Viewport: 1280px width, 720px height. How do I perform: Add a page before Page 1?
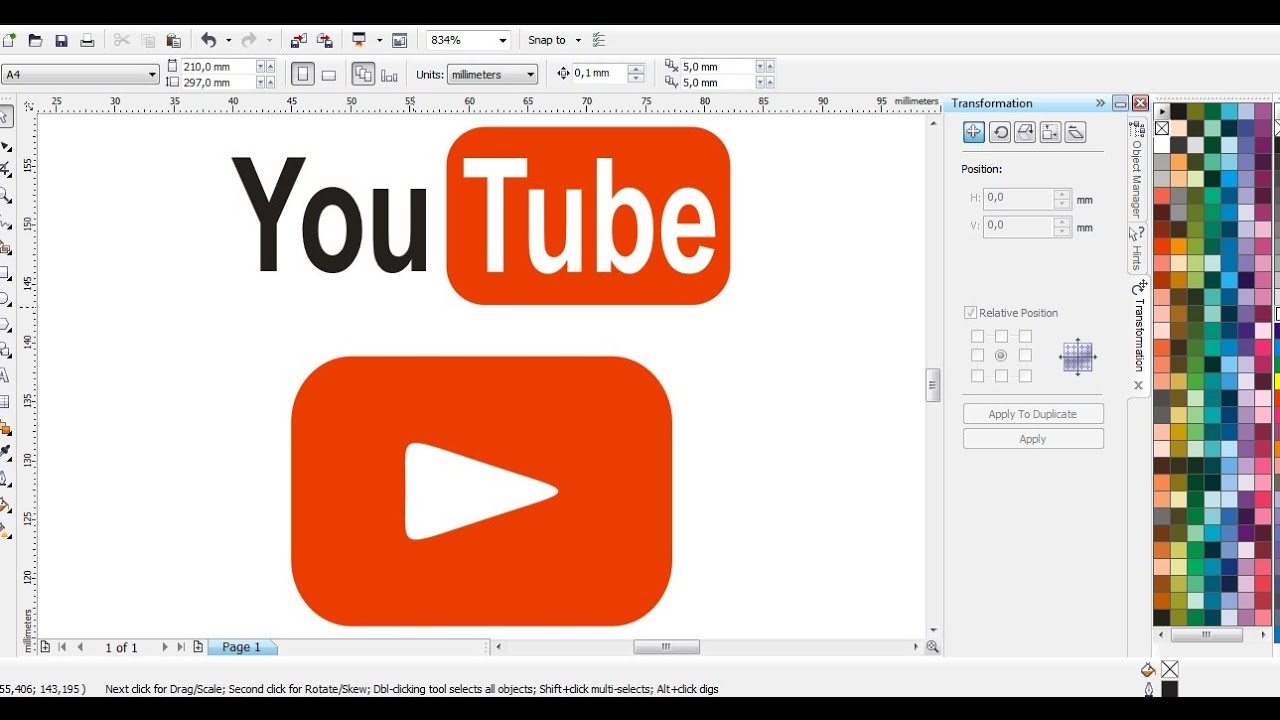pyautogui.click(x=45, y=647)
